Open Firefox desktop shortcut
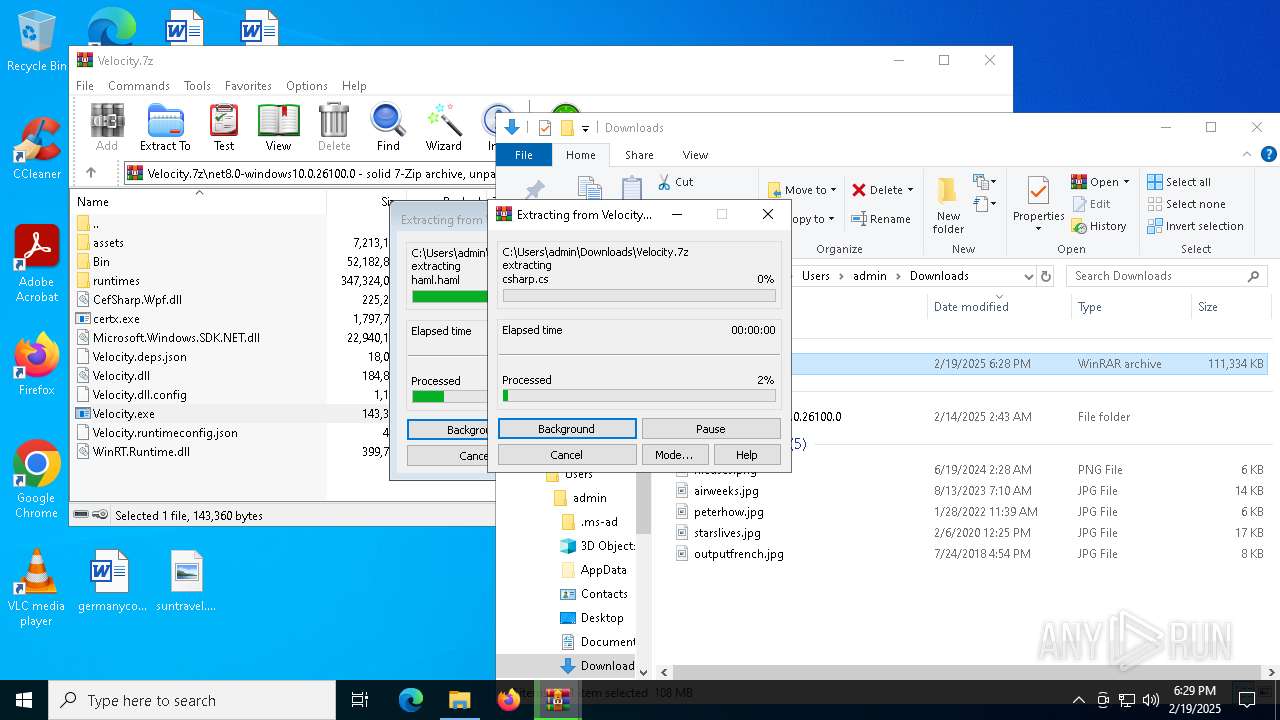 (x=36, y=364)
